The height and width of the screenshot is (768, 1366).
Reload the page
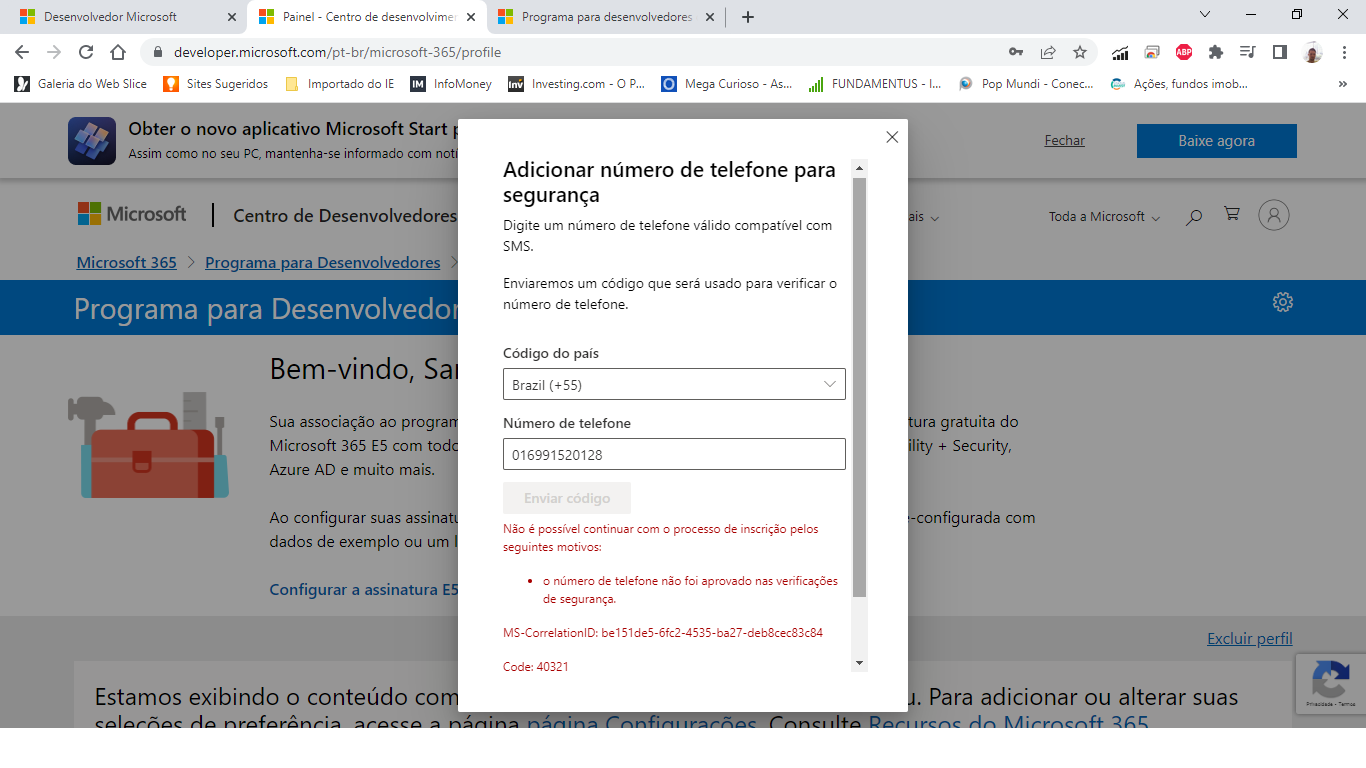[86, 52]
